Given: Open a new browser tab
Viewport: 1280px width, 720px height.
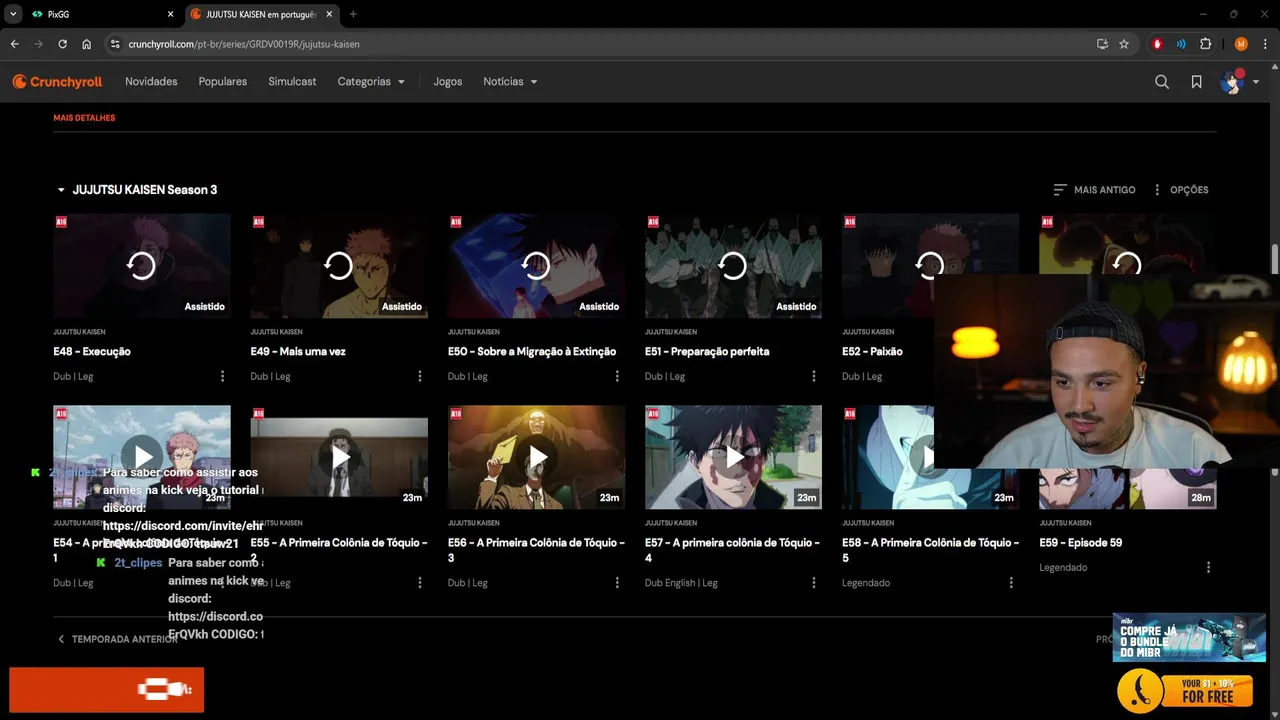Looking at the screenshot, I should tap(353, 15).
